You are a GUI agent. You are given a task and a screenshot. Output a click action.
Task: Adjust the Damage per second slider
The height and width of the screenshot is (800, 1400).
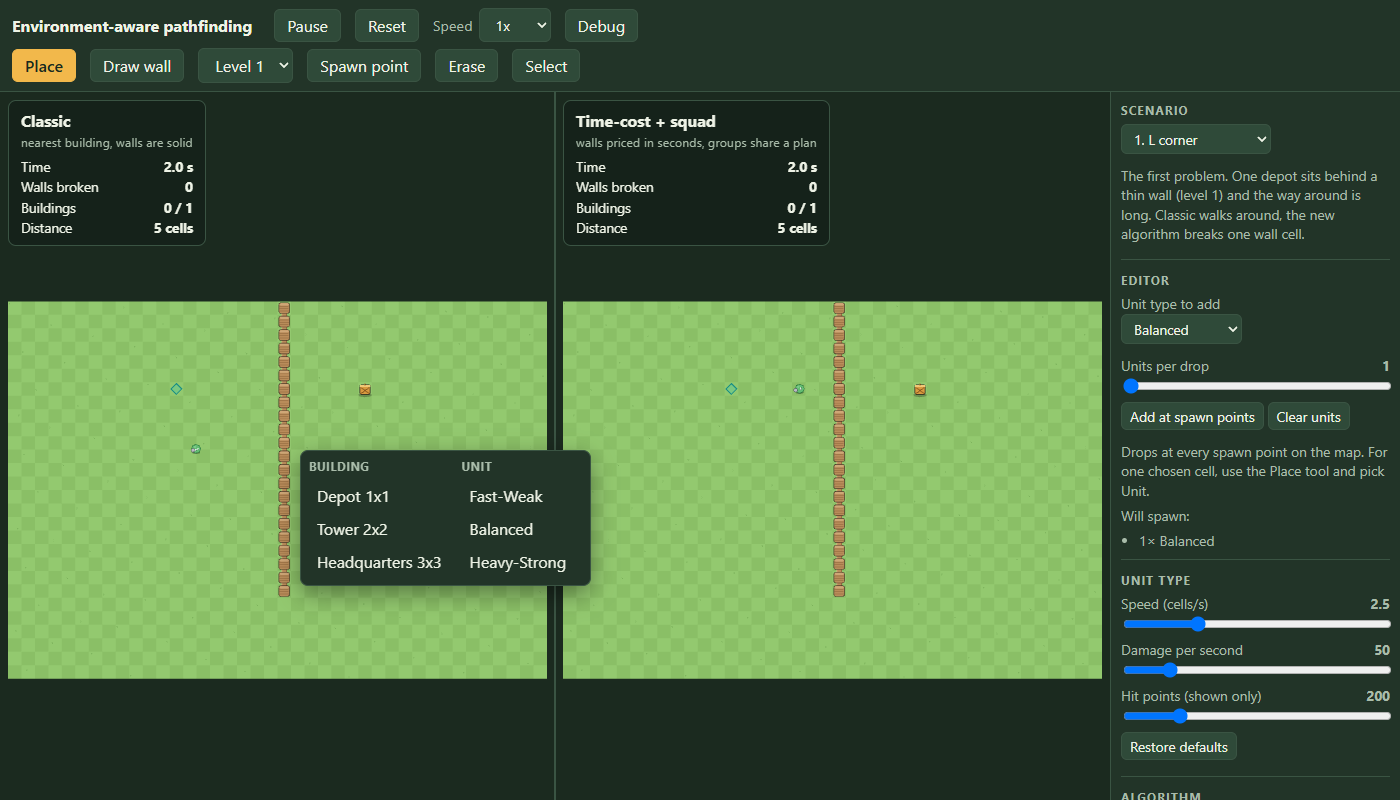tap(1256, 670)
